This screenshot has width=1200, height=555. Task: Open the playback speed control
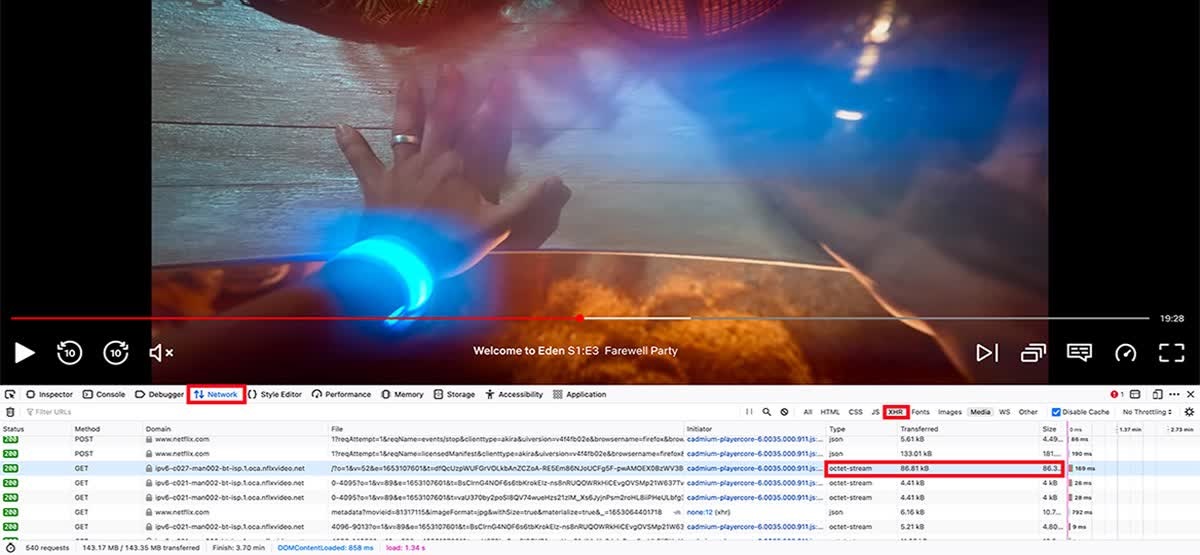pos(1126,352)
